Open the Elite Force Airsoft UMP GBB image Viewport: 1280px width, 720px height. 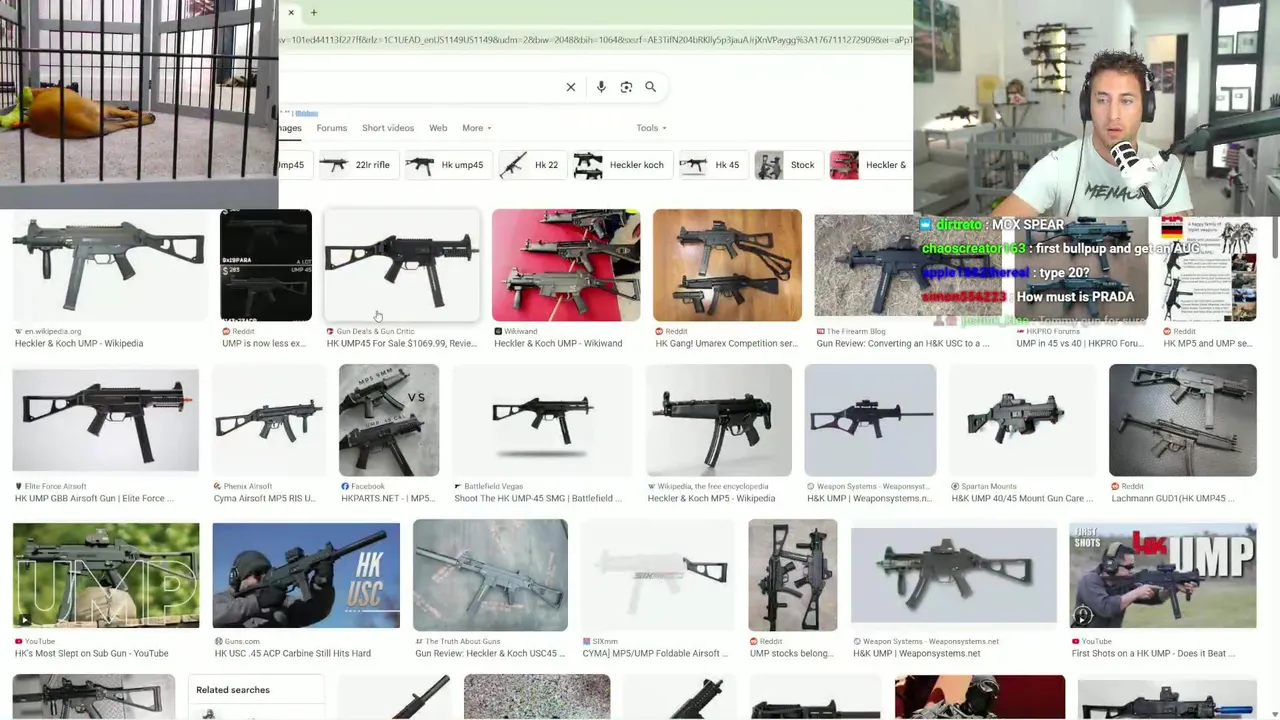click(106, 420)
